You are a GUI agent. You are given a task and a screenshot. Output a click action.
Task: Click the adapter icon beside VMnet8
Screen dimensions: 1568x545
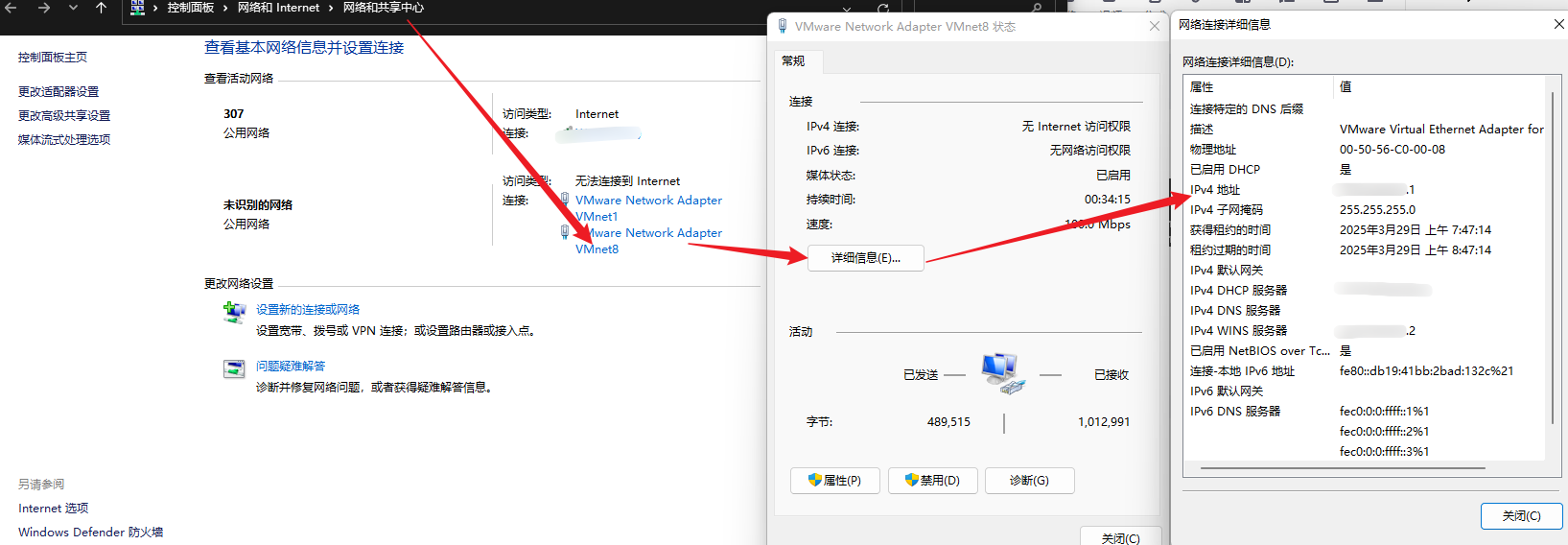pos(565,232)
